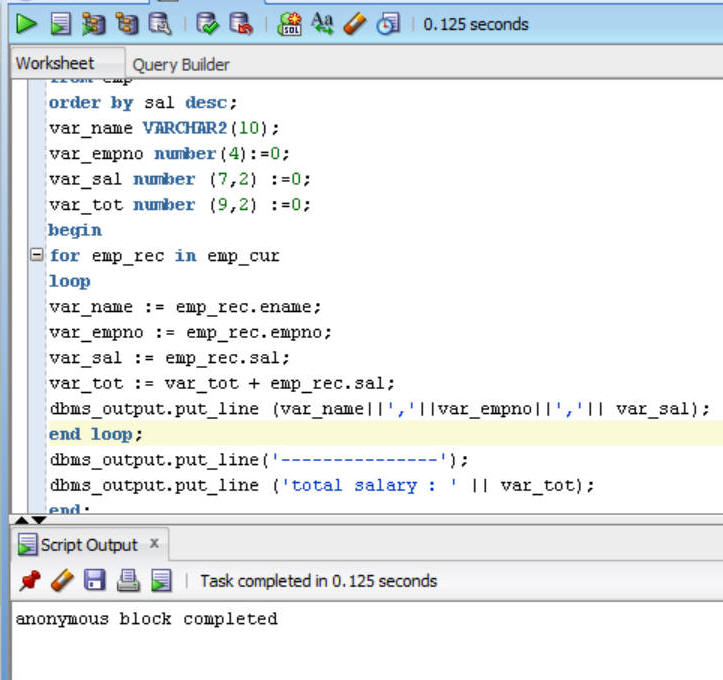Click the 'var_sal := emp_rec.sal;' line
723x680 pixels.
(169, 358)
